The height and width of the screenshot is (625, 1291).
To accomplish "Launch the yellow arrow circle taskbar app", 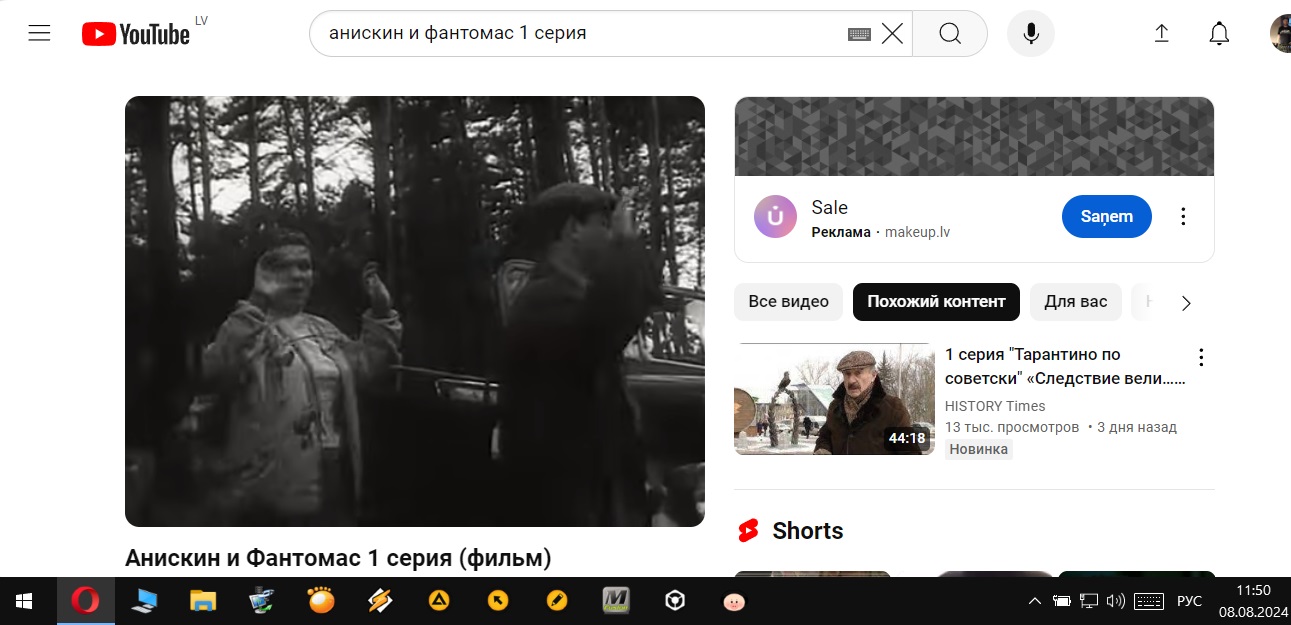I will tap(498, 601).
